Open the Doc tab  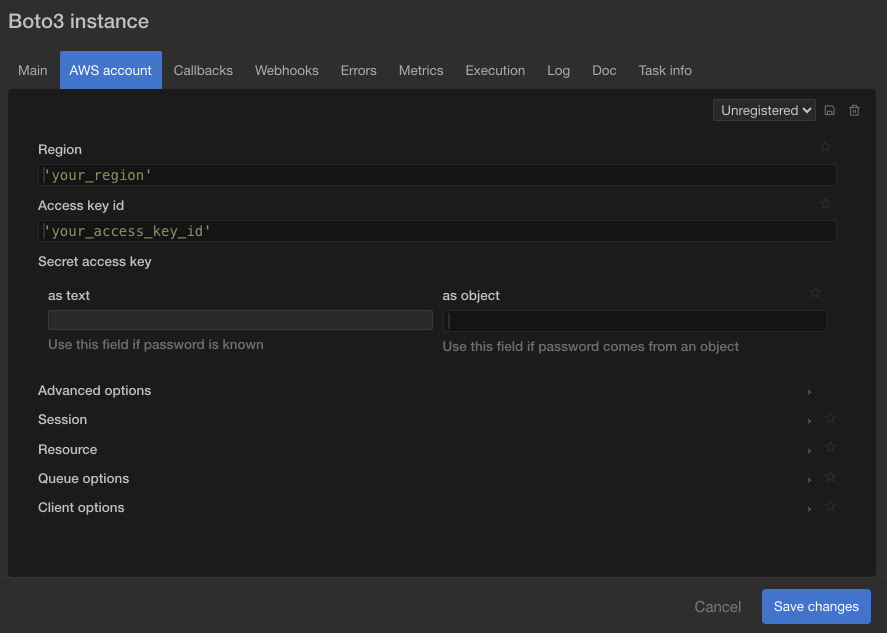coord(604,71)
